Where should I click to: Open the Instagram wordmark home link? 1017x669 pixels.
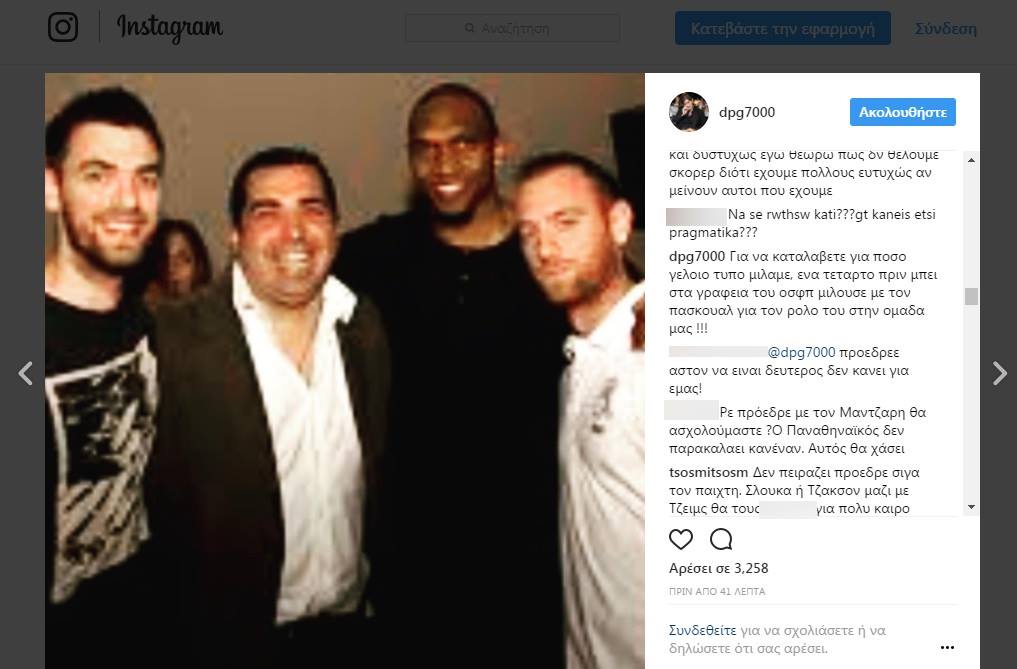tap(169, 28)
